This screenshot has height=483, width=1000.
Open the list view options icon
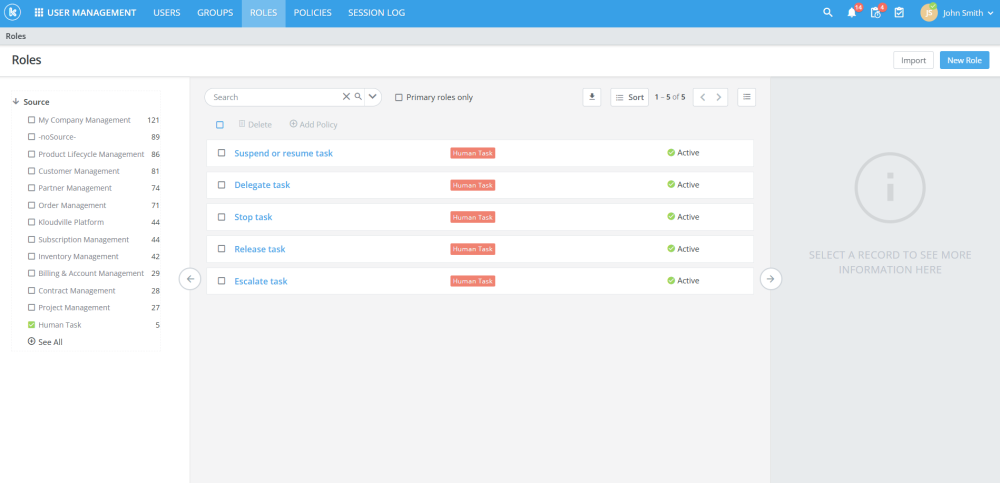pyautogui.click(x=747, y=97)
